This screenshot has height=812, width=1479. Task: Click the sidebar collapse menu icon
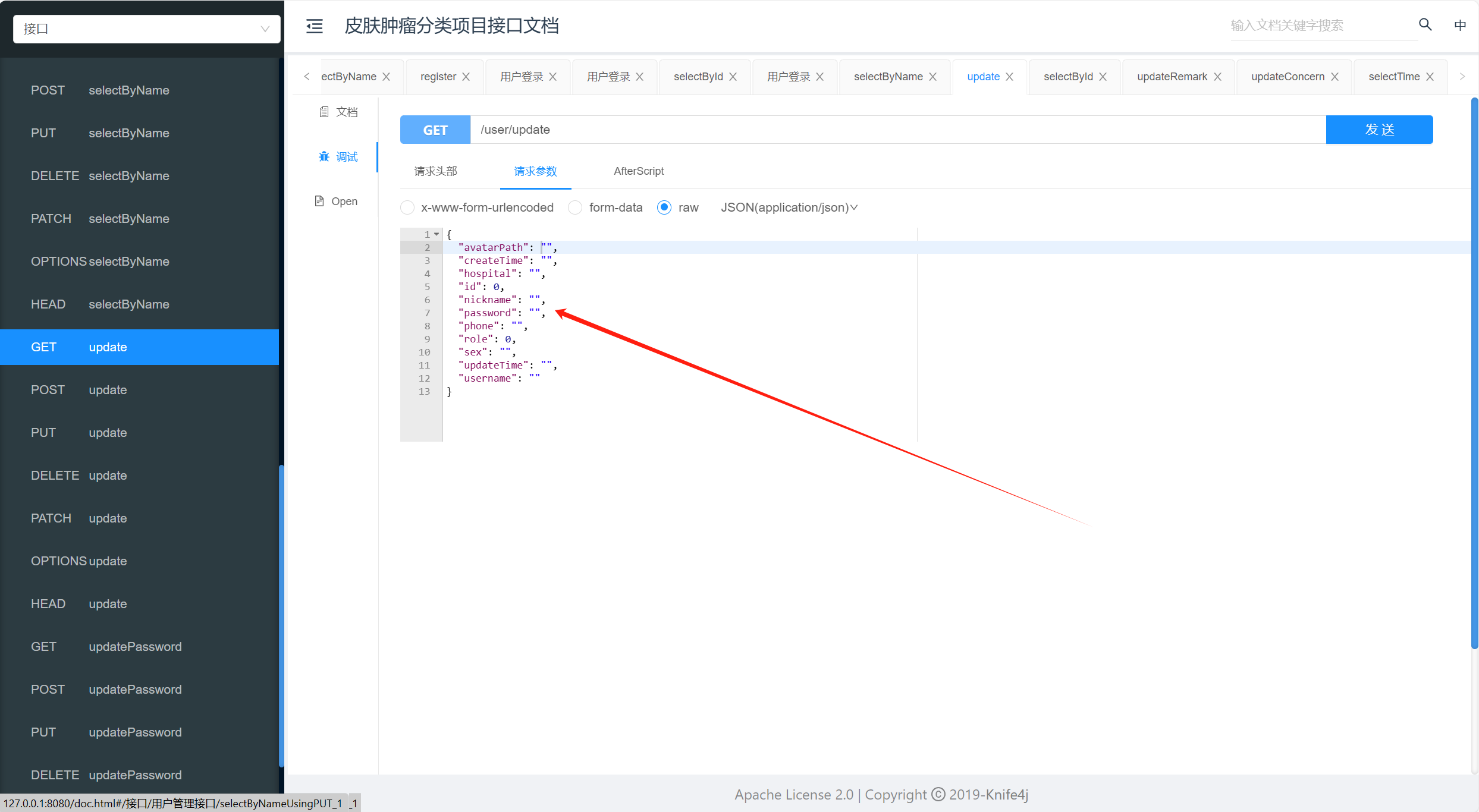click(314, 26)
